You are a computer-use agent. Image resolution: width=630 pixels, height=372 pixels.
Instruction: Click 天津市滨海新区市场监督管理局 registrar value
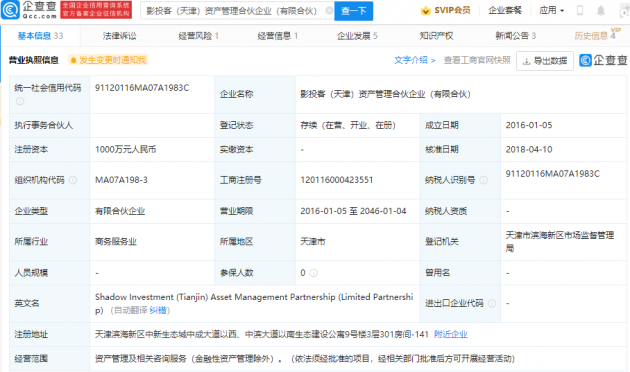tap(560, 242)
